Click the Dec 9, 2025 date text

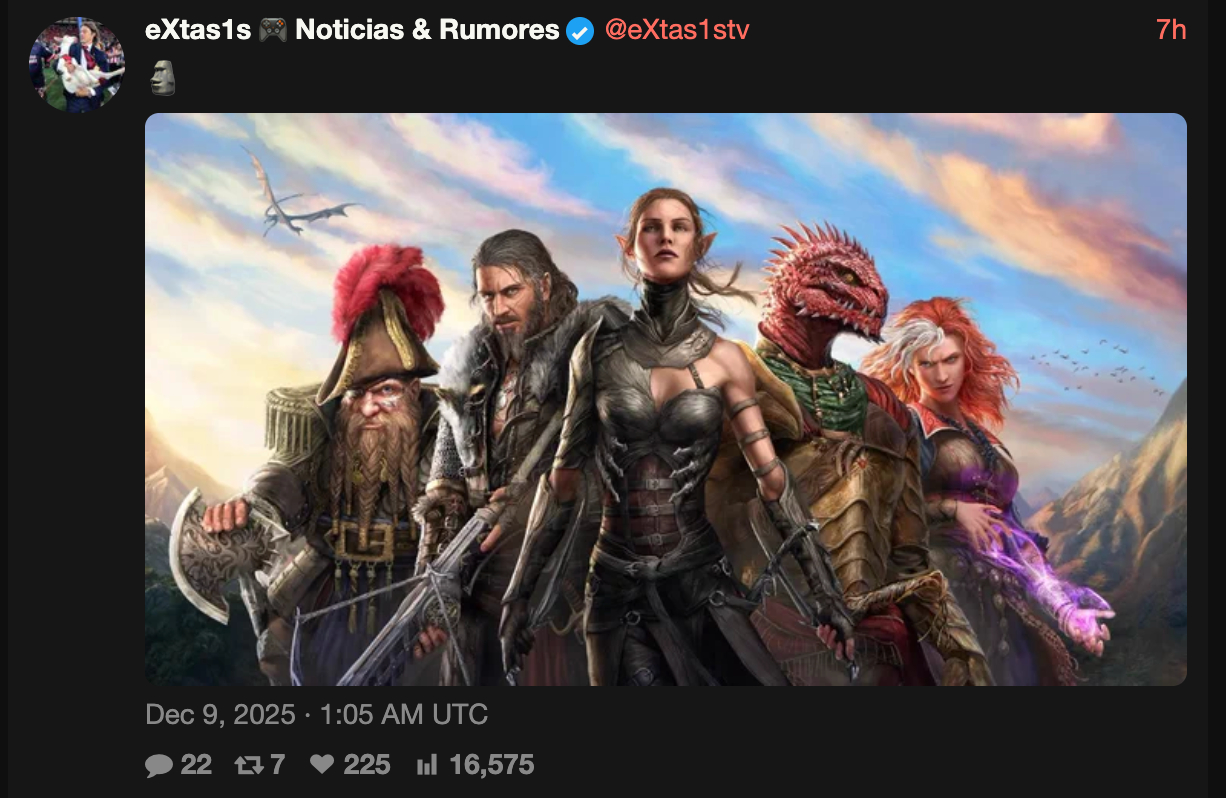point(220,715)
